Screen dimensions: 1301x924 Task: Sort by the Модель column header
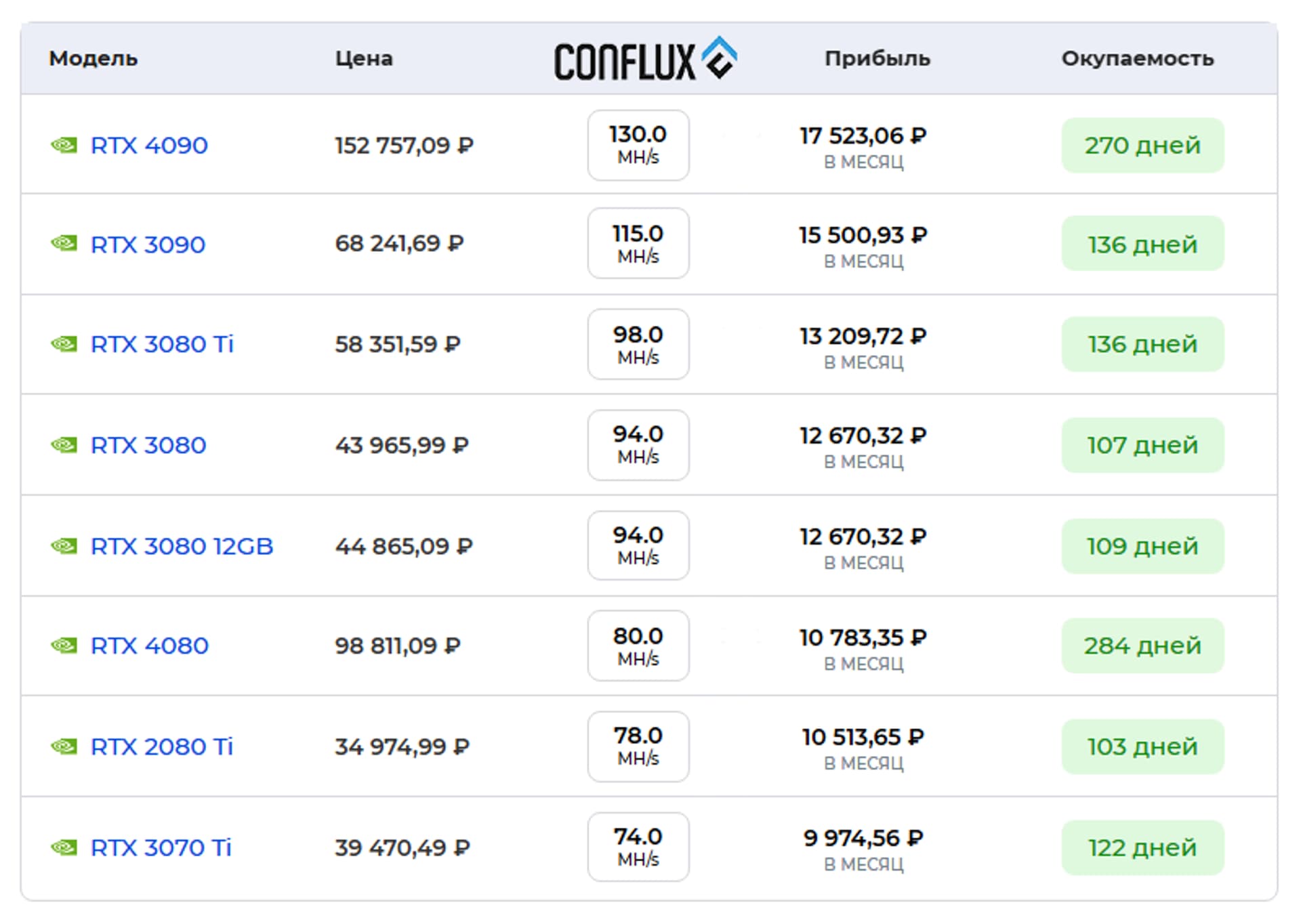tap(93, 59)
